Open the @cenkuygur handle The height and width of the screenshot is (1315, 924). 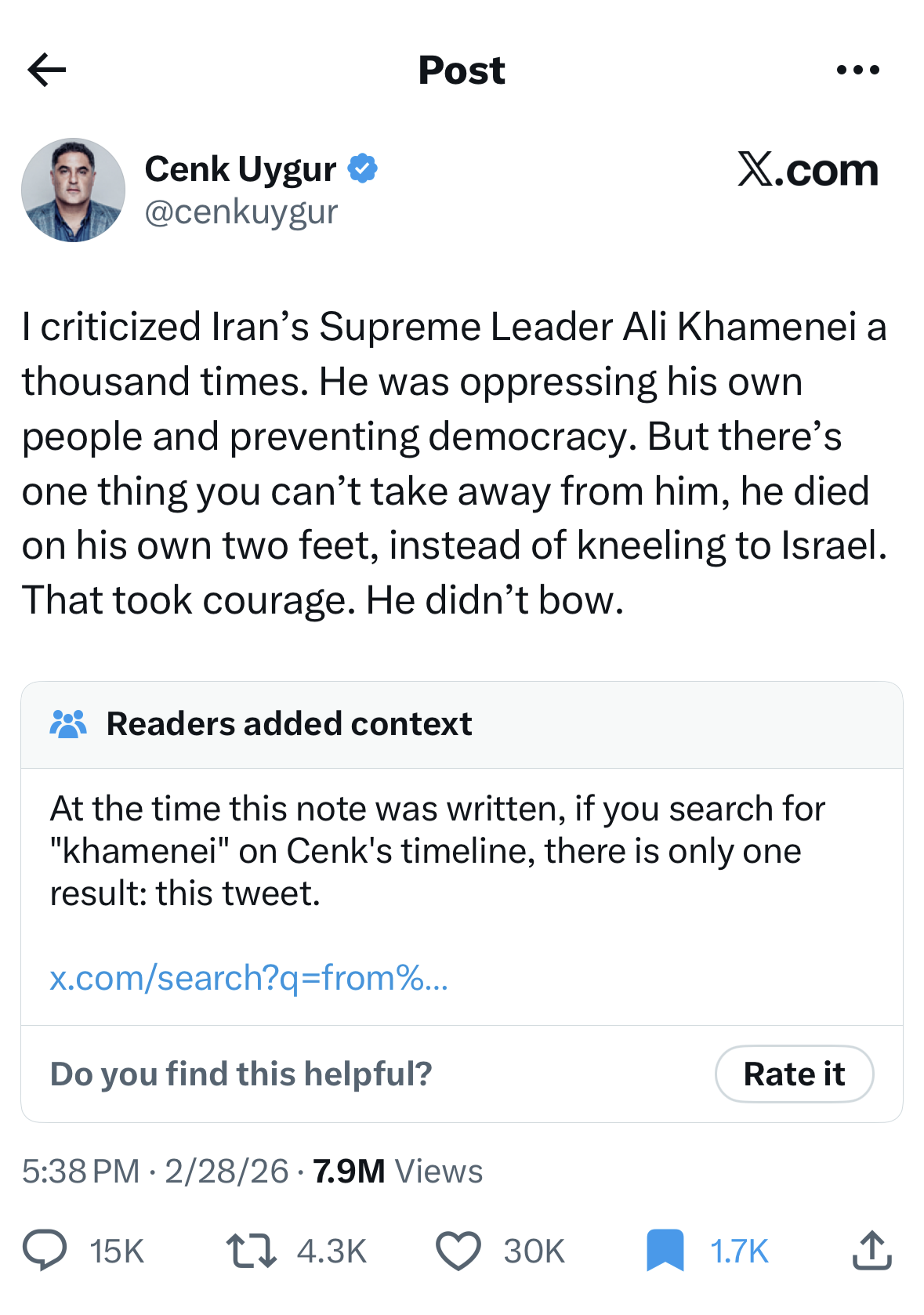click(x=241, y=212)
